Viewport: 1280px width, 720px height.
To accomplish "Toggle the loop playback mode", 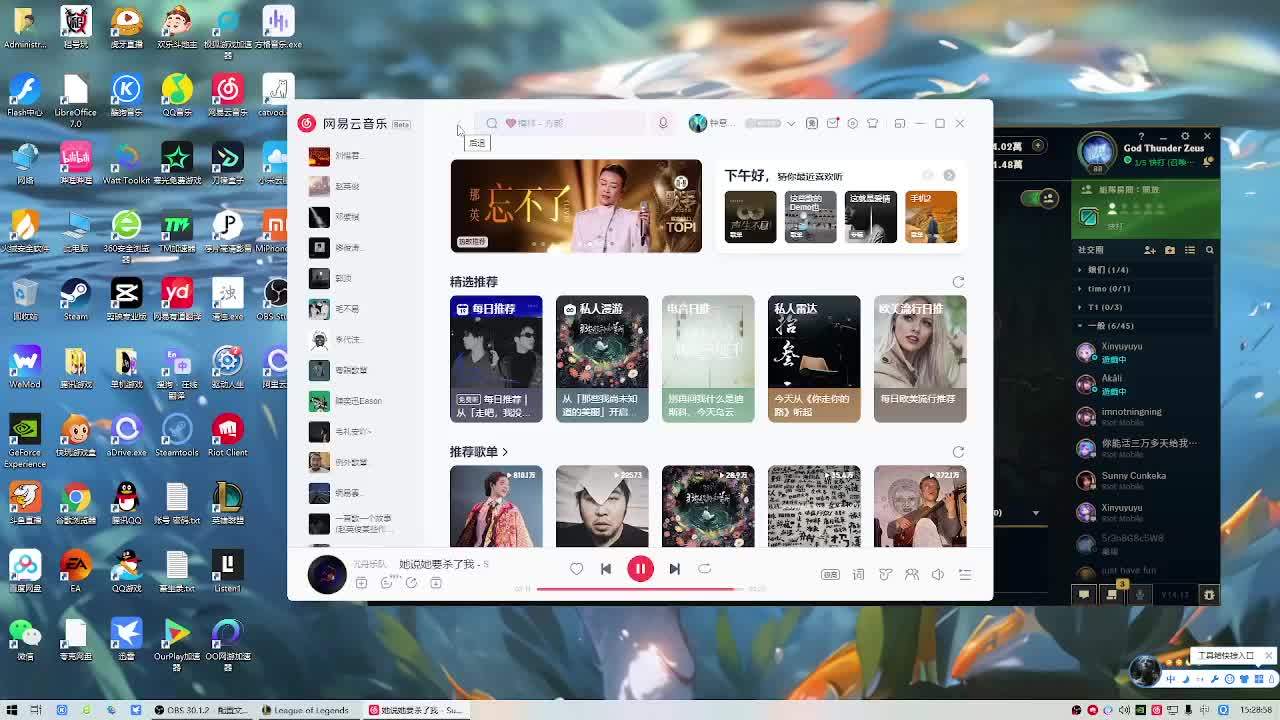I will coord(705,569).
